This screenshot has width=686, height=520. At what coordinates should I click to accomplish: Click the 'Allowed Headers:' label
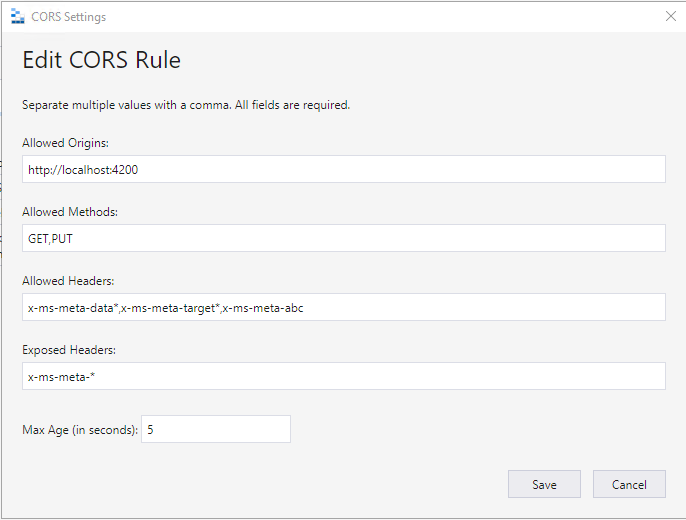[x=68, y=281]
